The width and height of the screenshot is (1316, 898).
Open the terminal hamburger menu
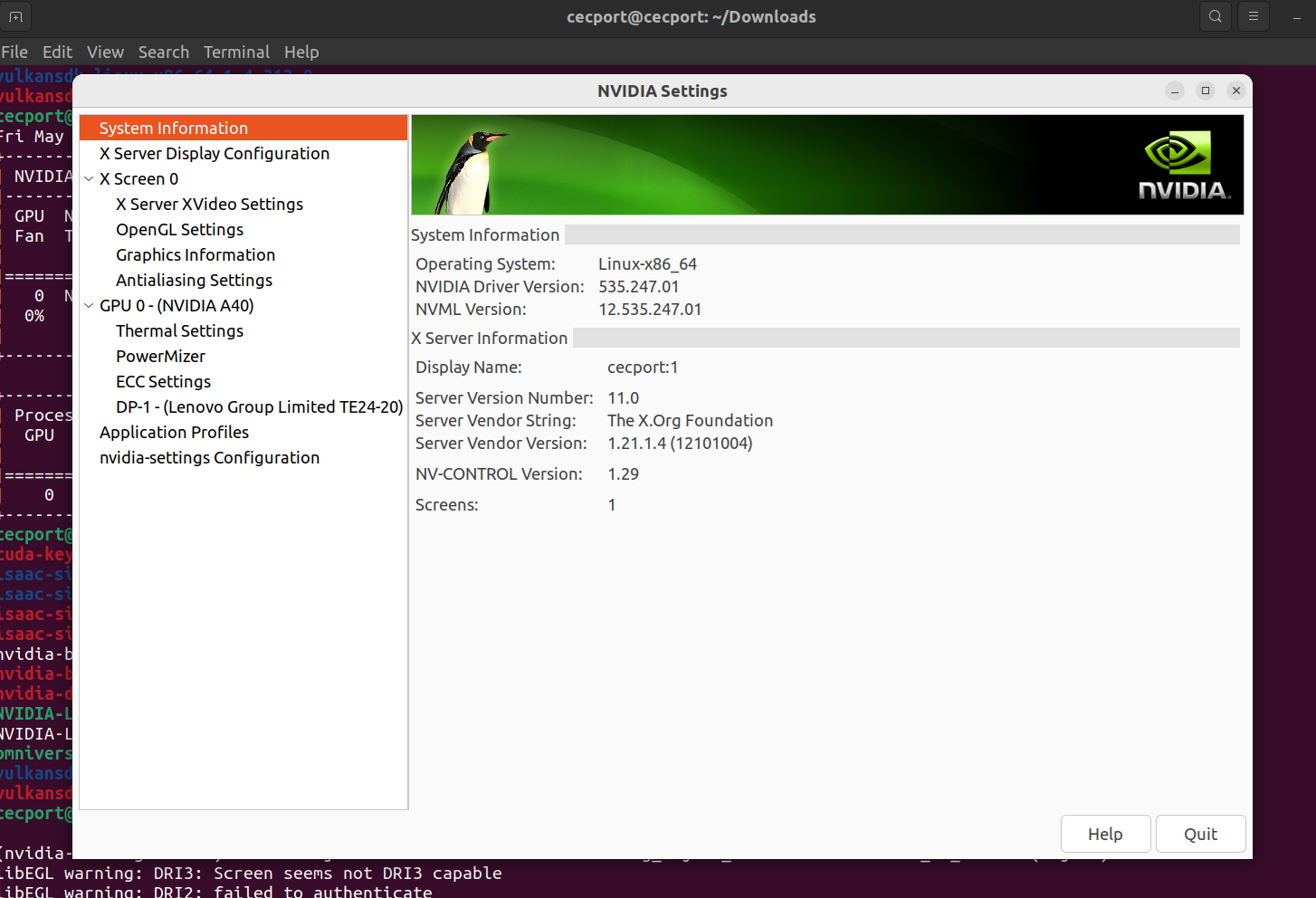(1254, 16)
